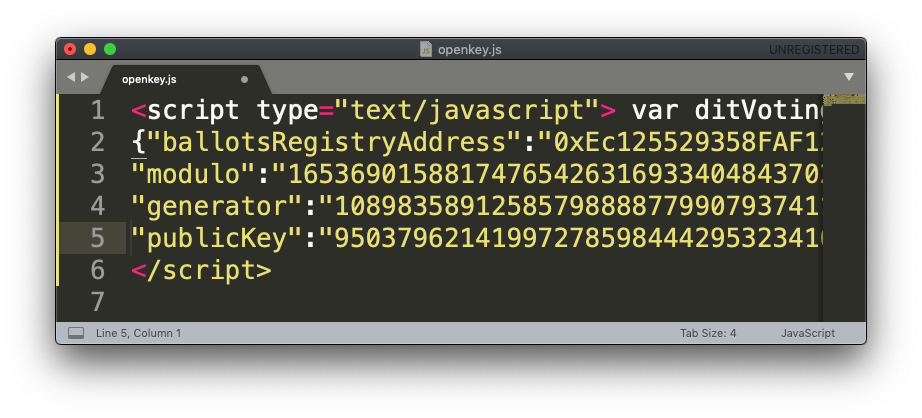Click the JS file icon in title bar

click(x=425, y=49)
